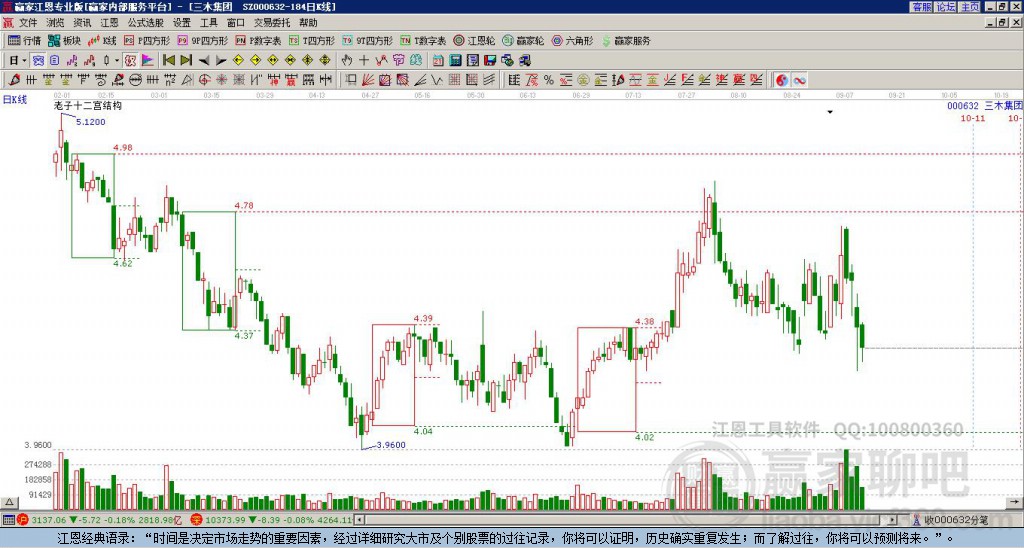Open the 设置 menu

point(182,23)
